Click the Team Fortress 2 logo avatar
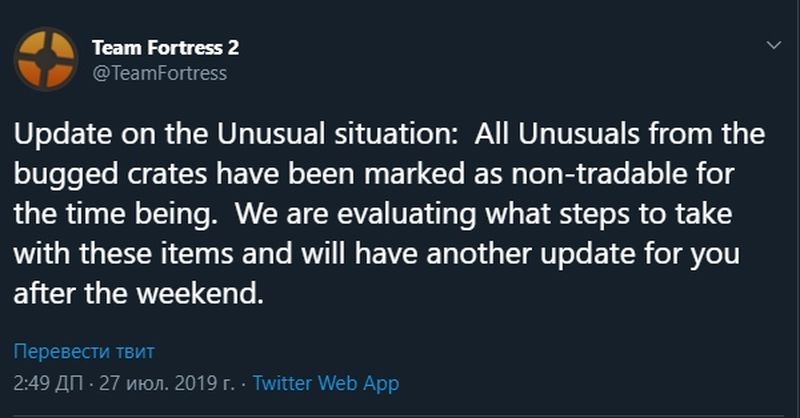This screenshot has height=418, width=800. pos(46,59)
